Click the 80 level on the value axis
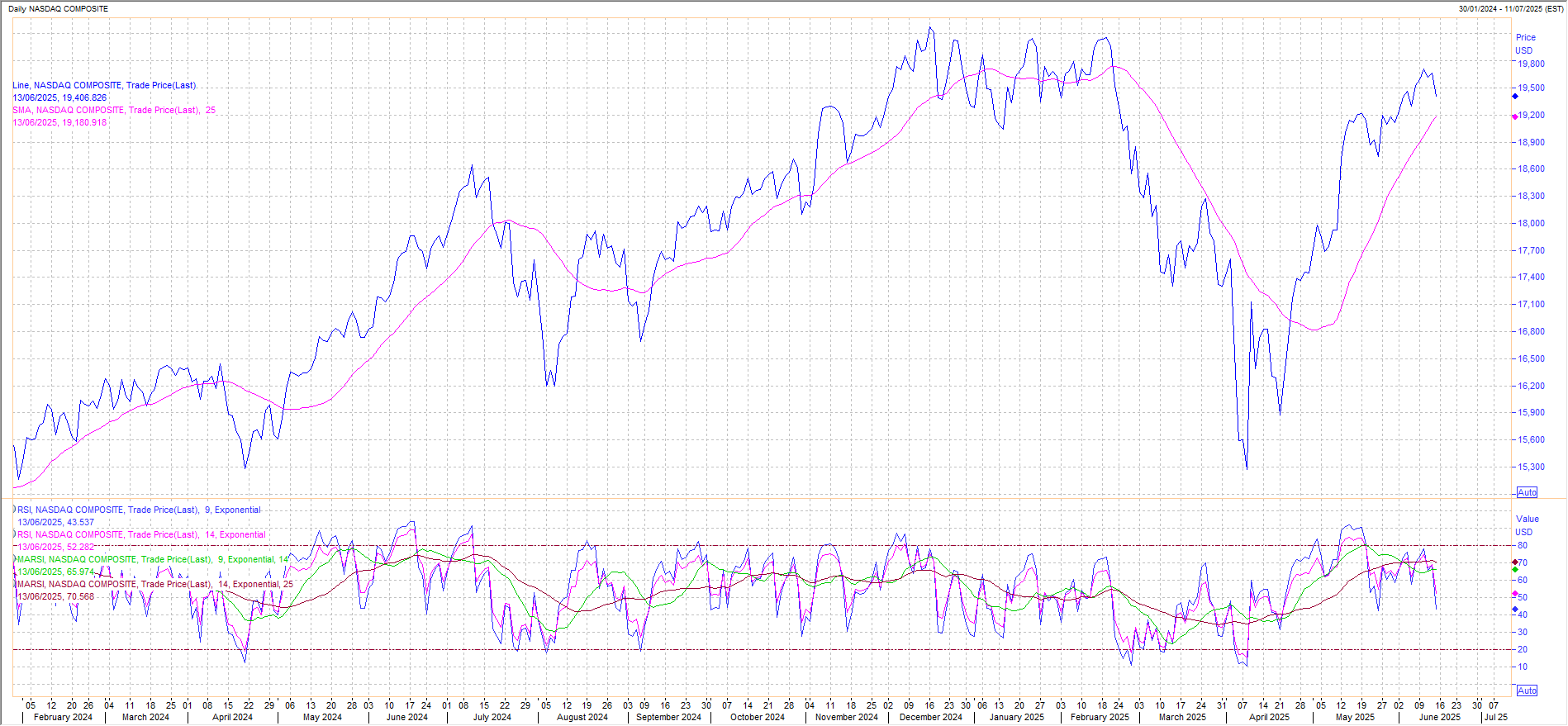The width and height of the screenshot is (1568, 726). (1523, 545)
